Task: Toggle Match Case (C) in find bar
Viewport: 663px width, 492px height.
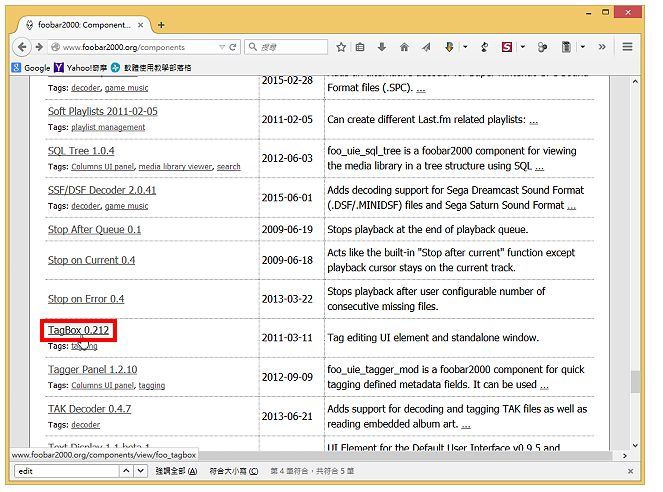Action: click(234, 471)
